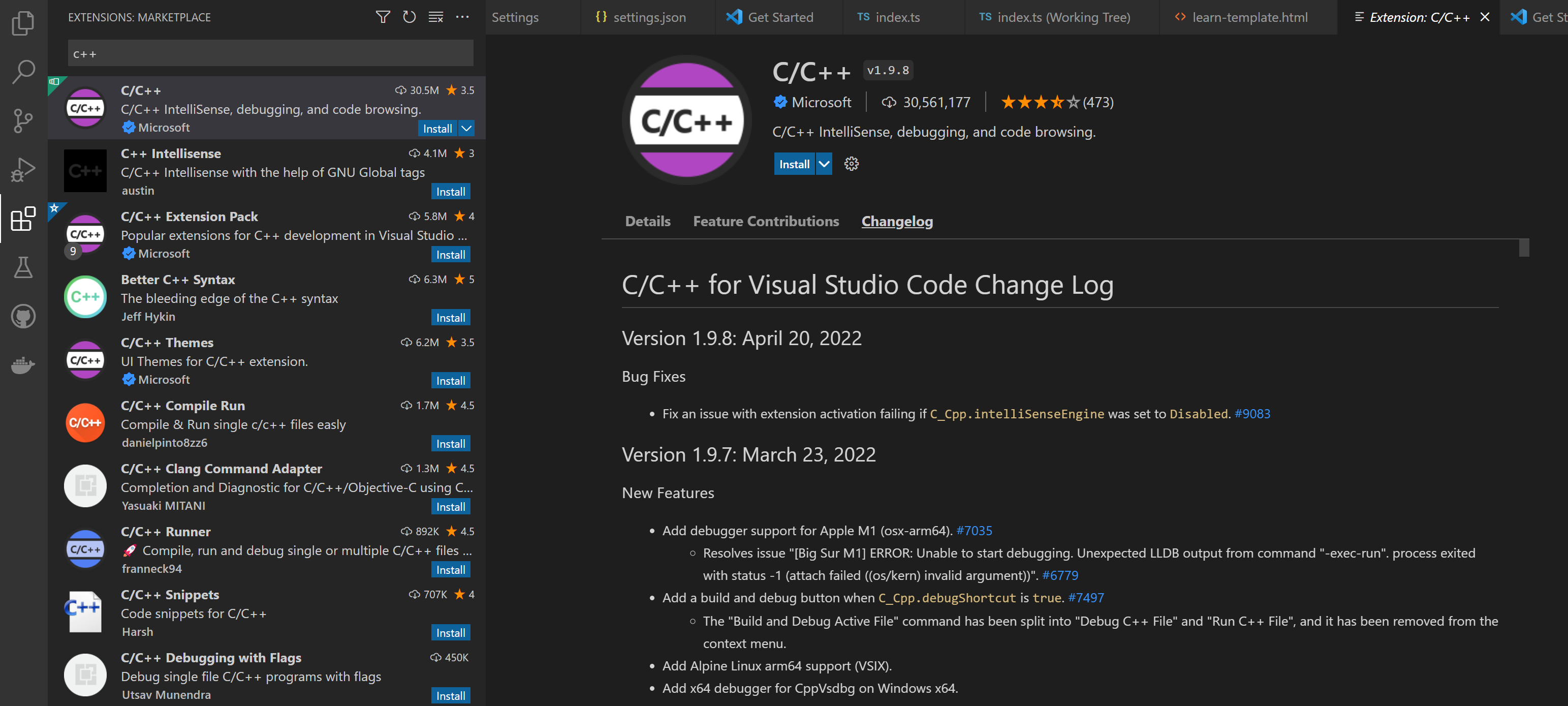
Task: Click Better C++ Syntax green icon
Action: click(x=85, y=297)
